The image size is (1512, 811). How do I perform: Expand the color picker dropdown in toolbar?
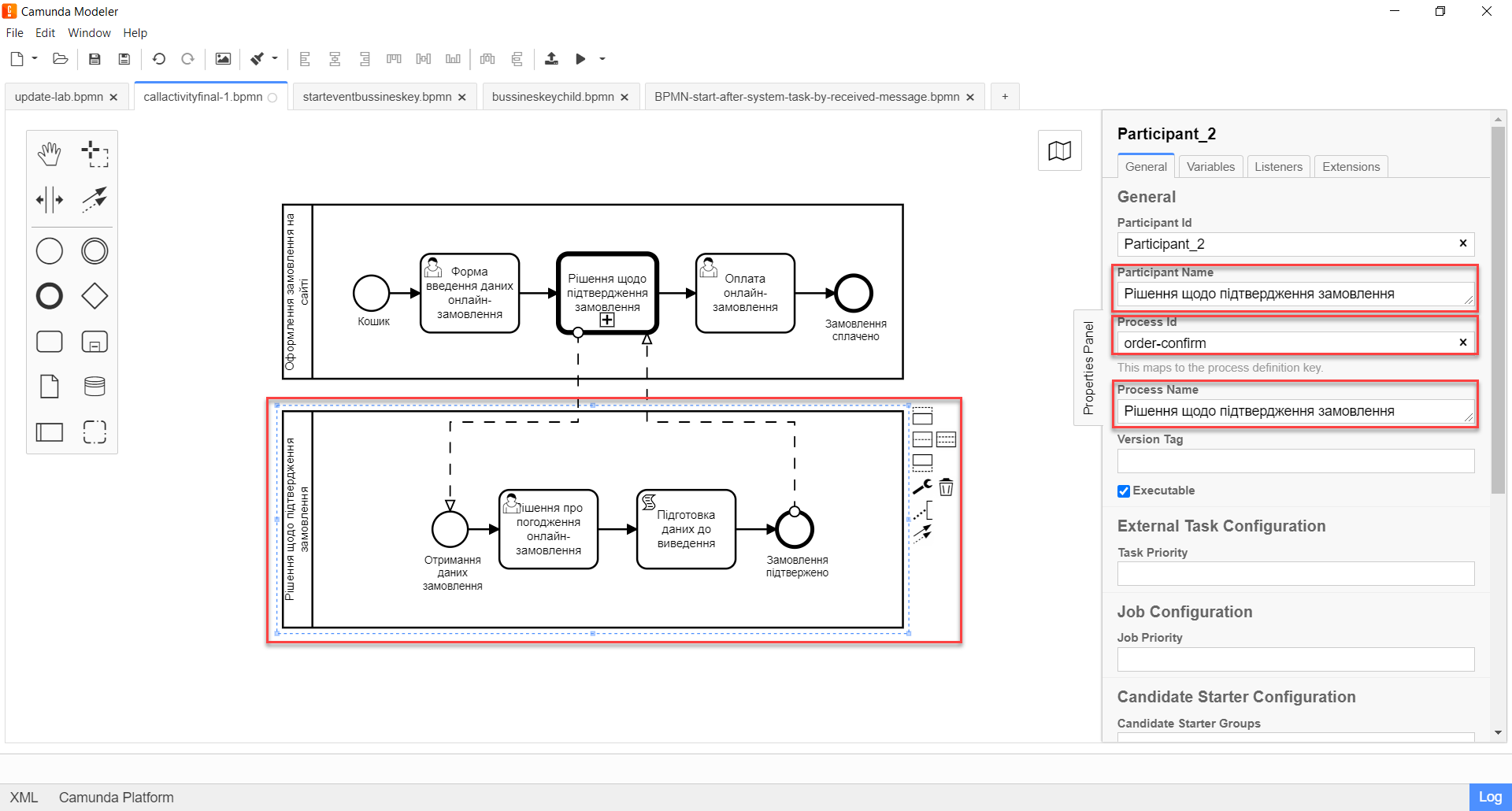pos(275,59)
